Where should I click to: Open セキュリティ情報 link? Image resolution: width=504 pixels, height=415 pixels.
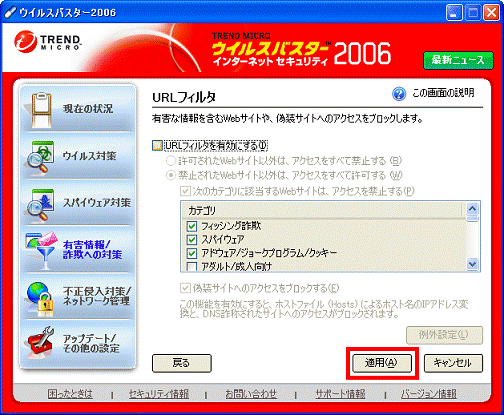[159, 394]
